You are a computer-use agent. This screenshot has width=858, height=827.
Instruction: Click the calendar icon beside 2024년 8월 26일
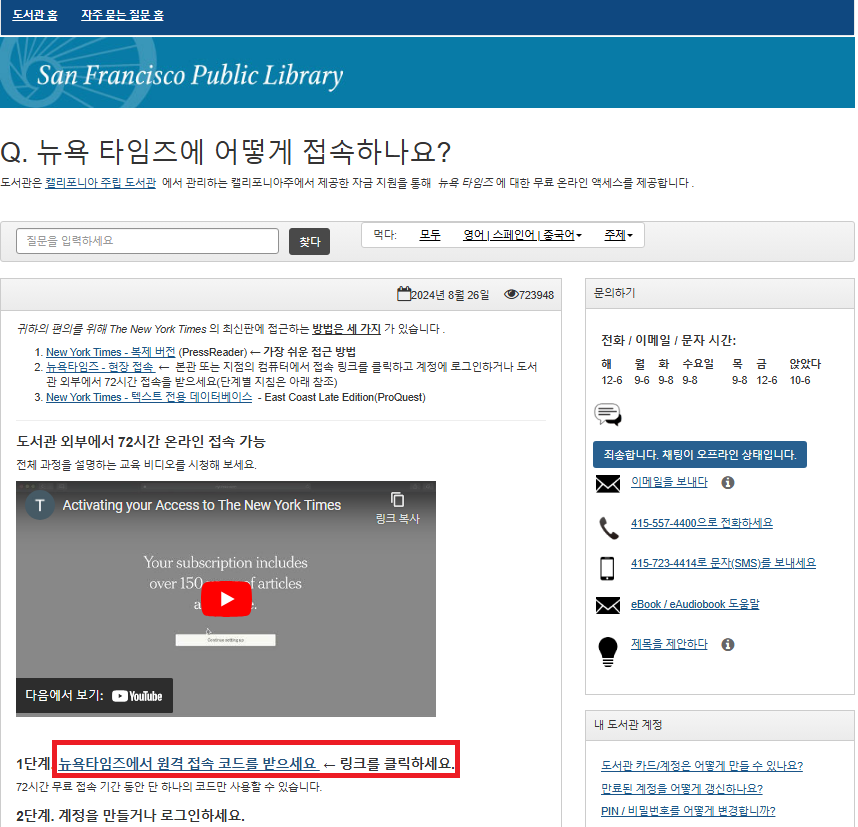[x=404, y=294]
